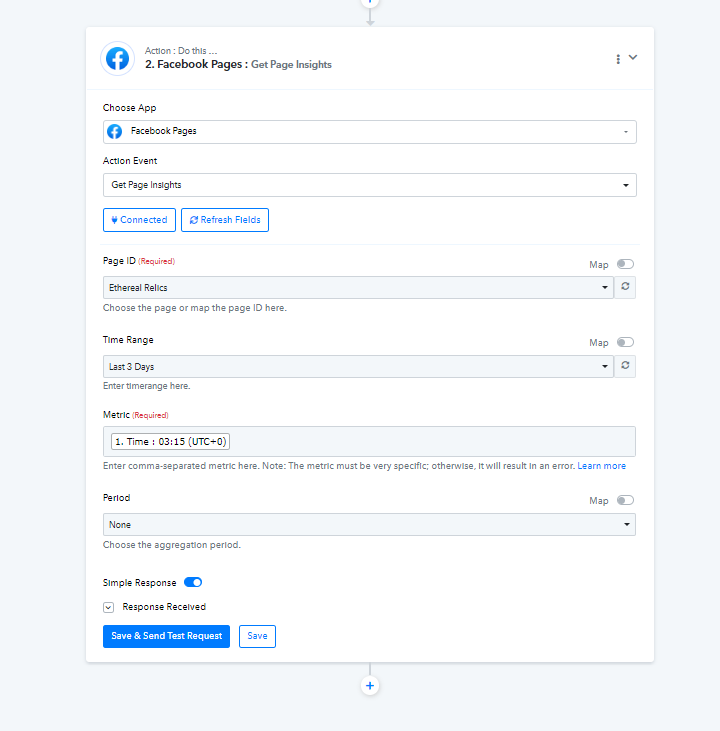The width and height of the screenshot is (720, 731).
Task: Open the Period None dropdown
Action: tap(369, 524)
